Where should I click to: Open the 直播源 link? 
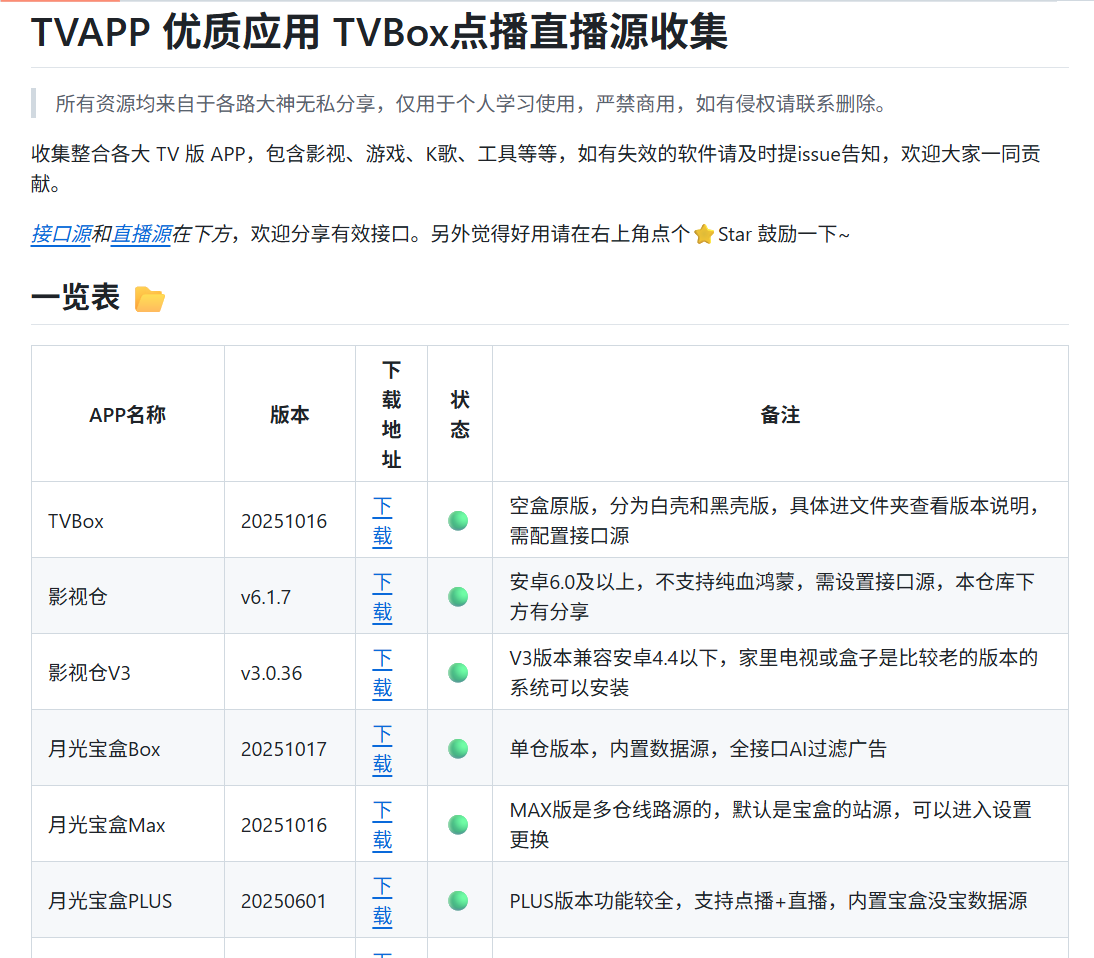(141, 234)
